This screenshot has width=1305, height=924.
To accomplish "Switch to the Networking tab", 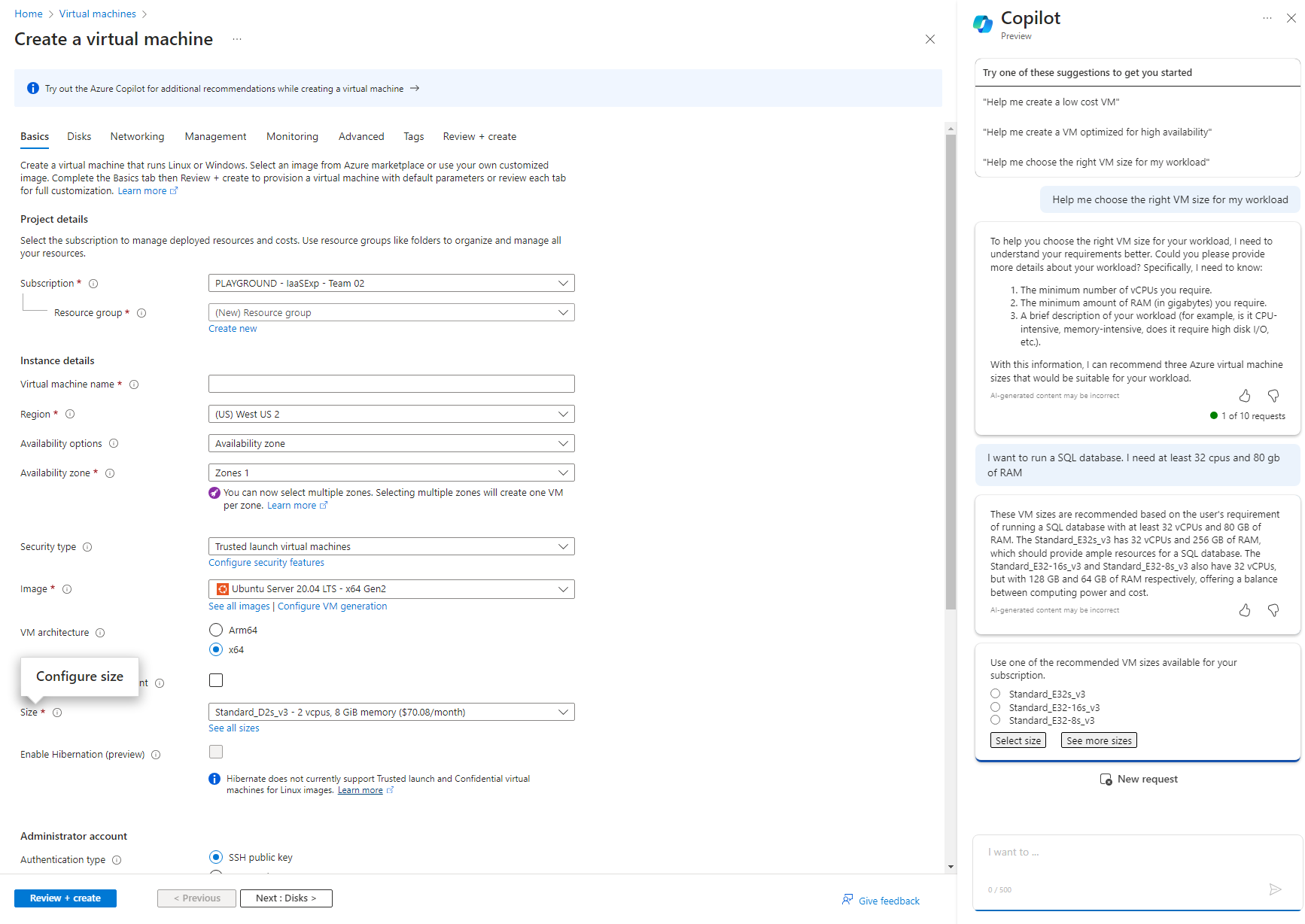I will click(x=137, y=136).
